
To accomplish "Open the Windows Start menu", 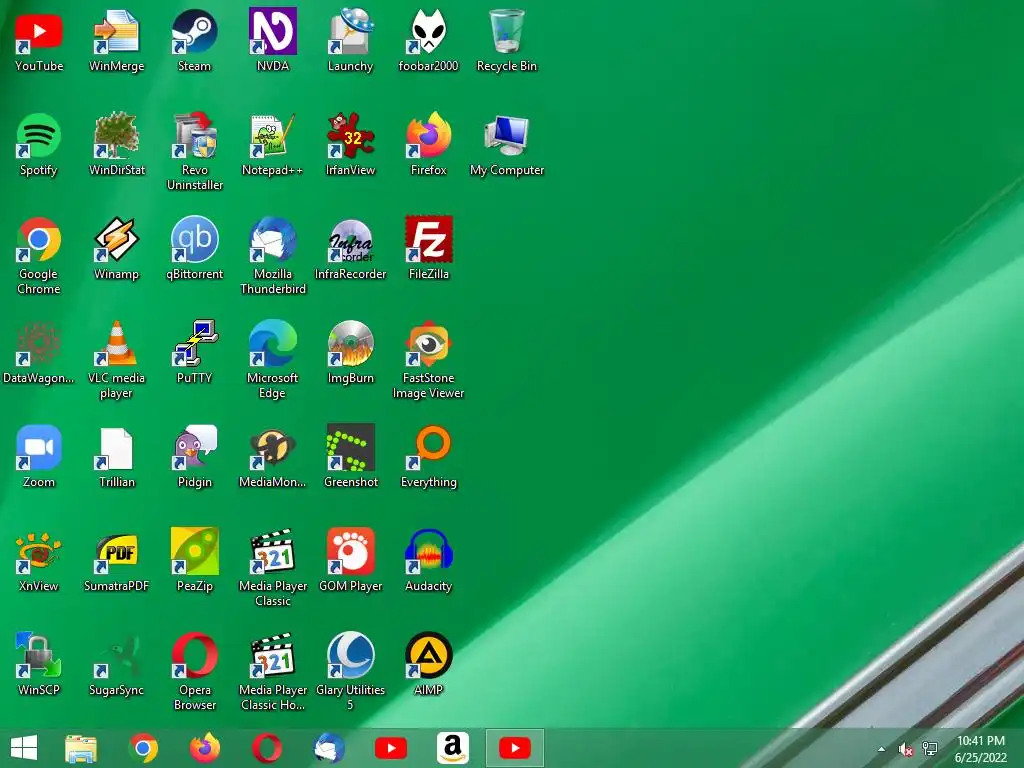I will coord(24,748).
